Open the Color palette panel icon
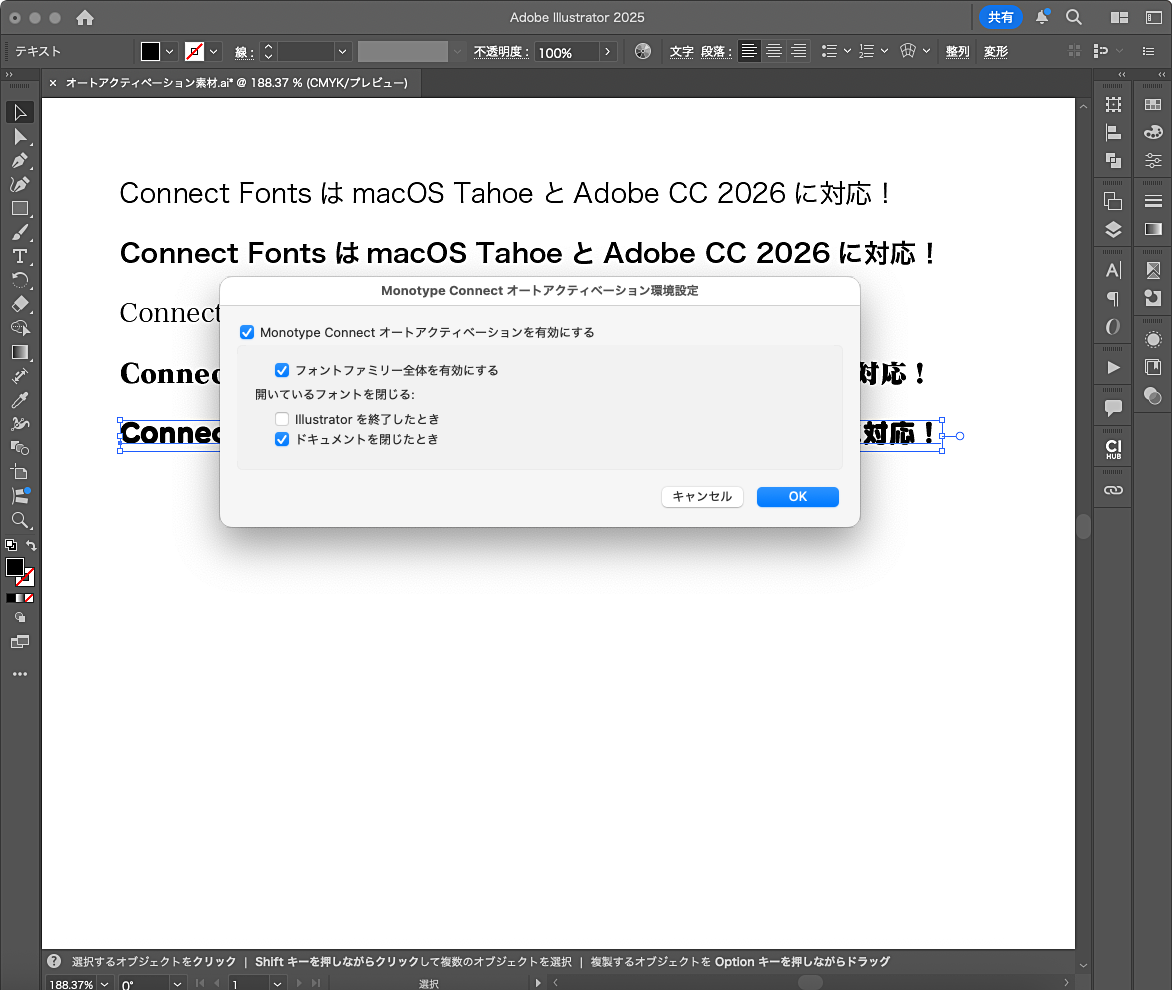Screen dimensions: 1172x990 point(1153,132)
